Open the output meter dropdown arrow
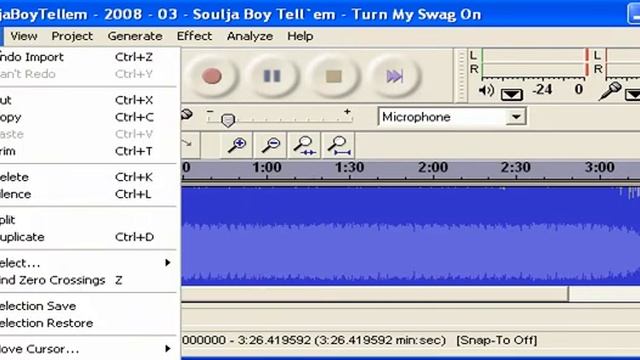640x360 pixels. pos(512,95)
